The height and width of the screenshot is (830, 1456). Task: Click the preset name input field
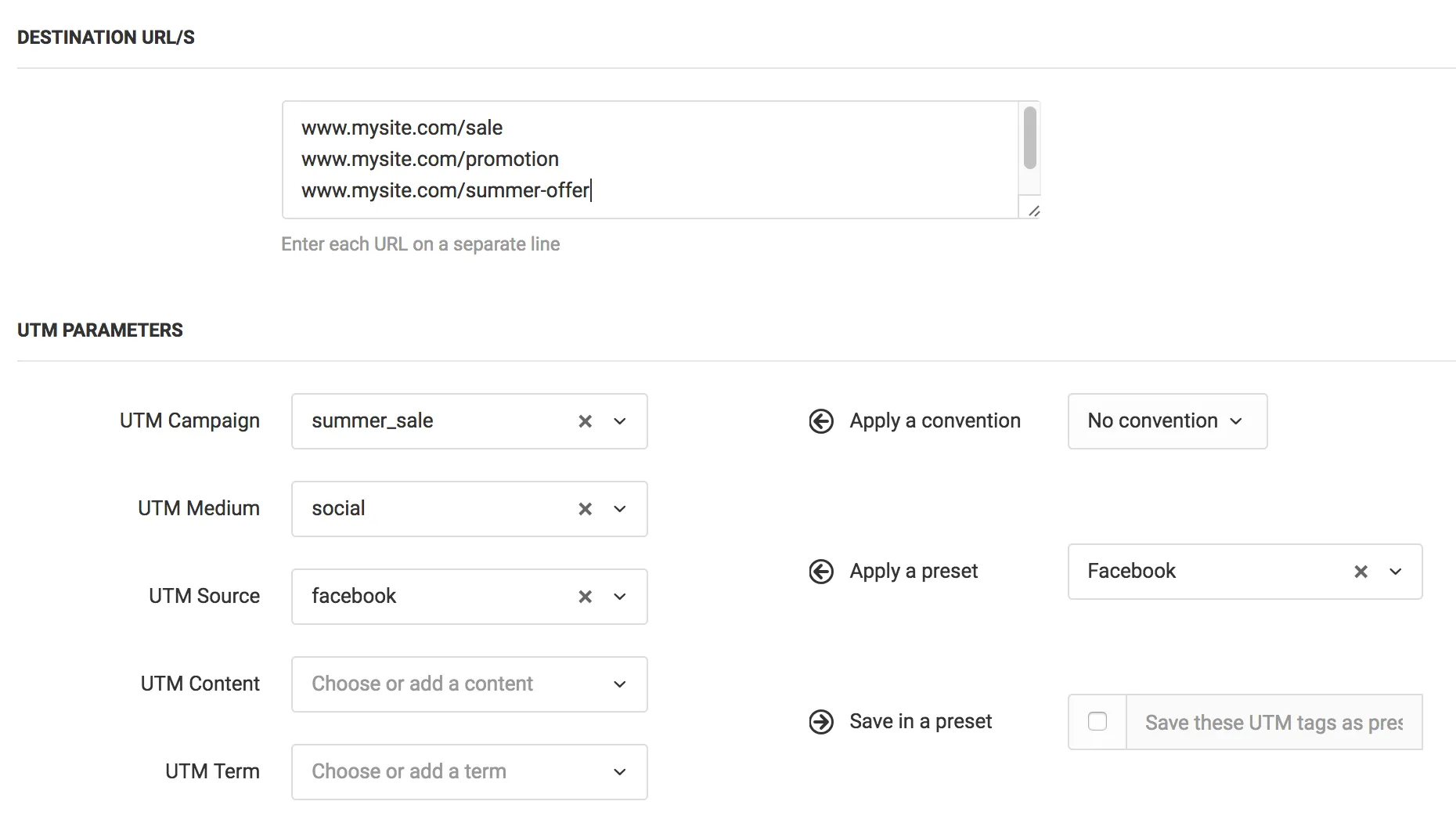point(1273,722)
